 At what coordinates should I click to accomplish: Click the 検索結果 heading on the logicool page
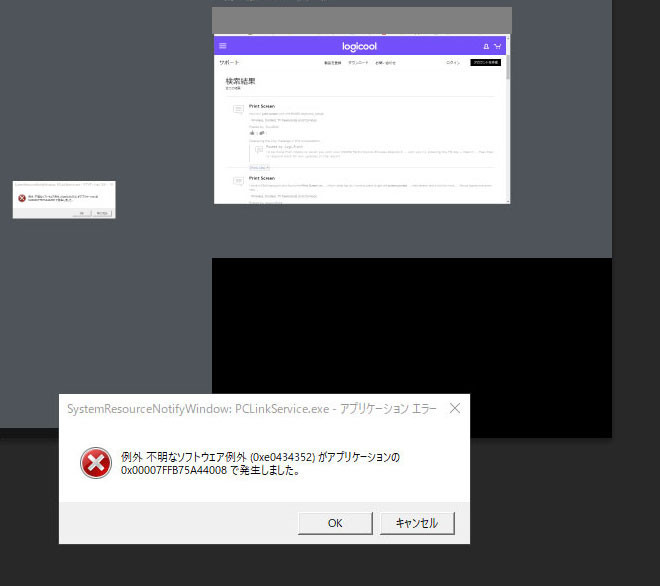[240, 81]
